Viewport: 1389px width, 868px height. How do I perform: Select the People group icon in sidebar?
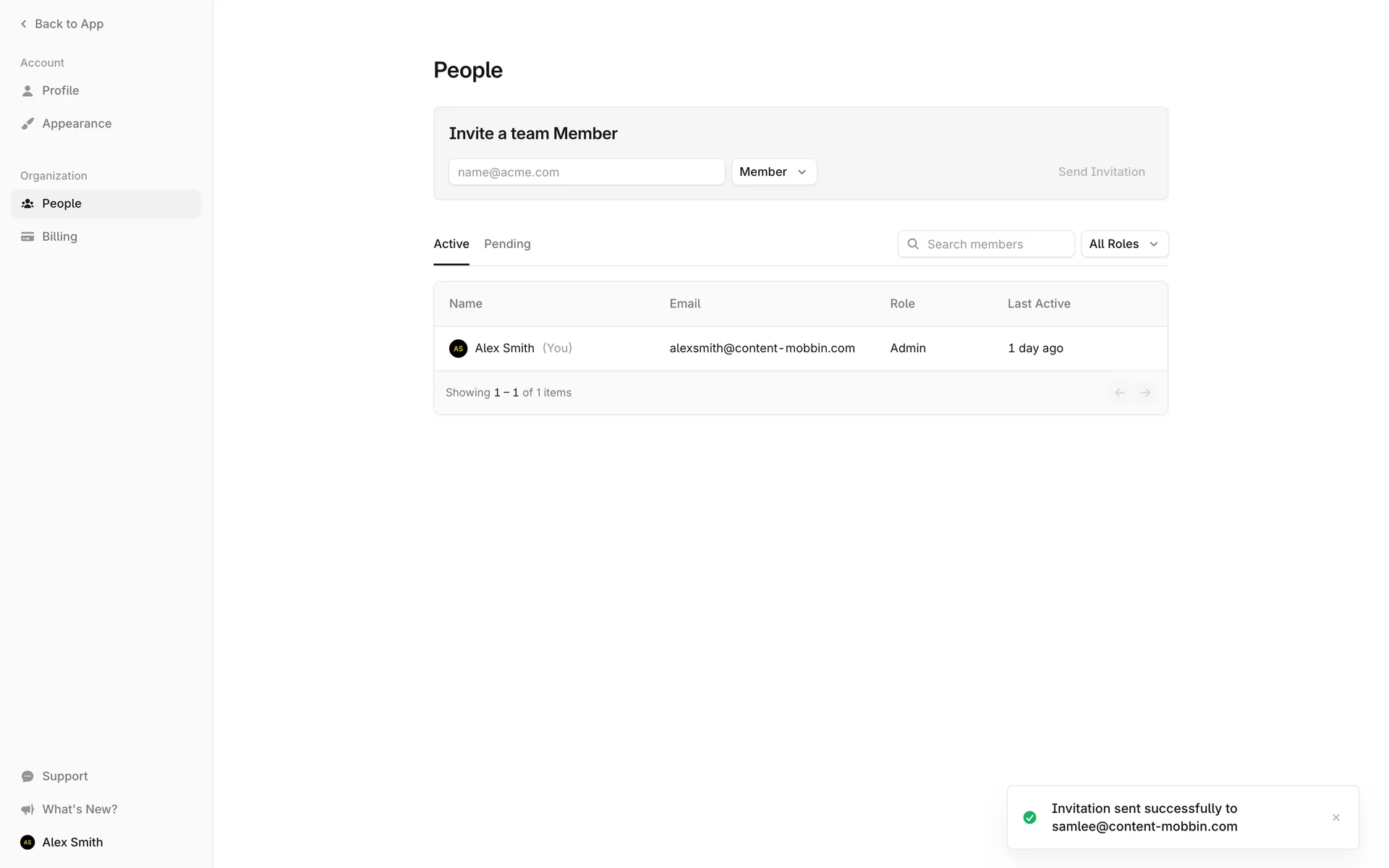pos(27,204)
